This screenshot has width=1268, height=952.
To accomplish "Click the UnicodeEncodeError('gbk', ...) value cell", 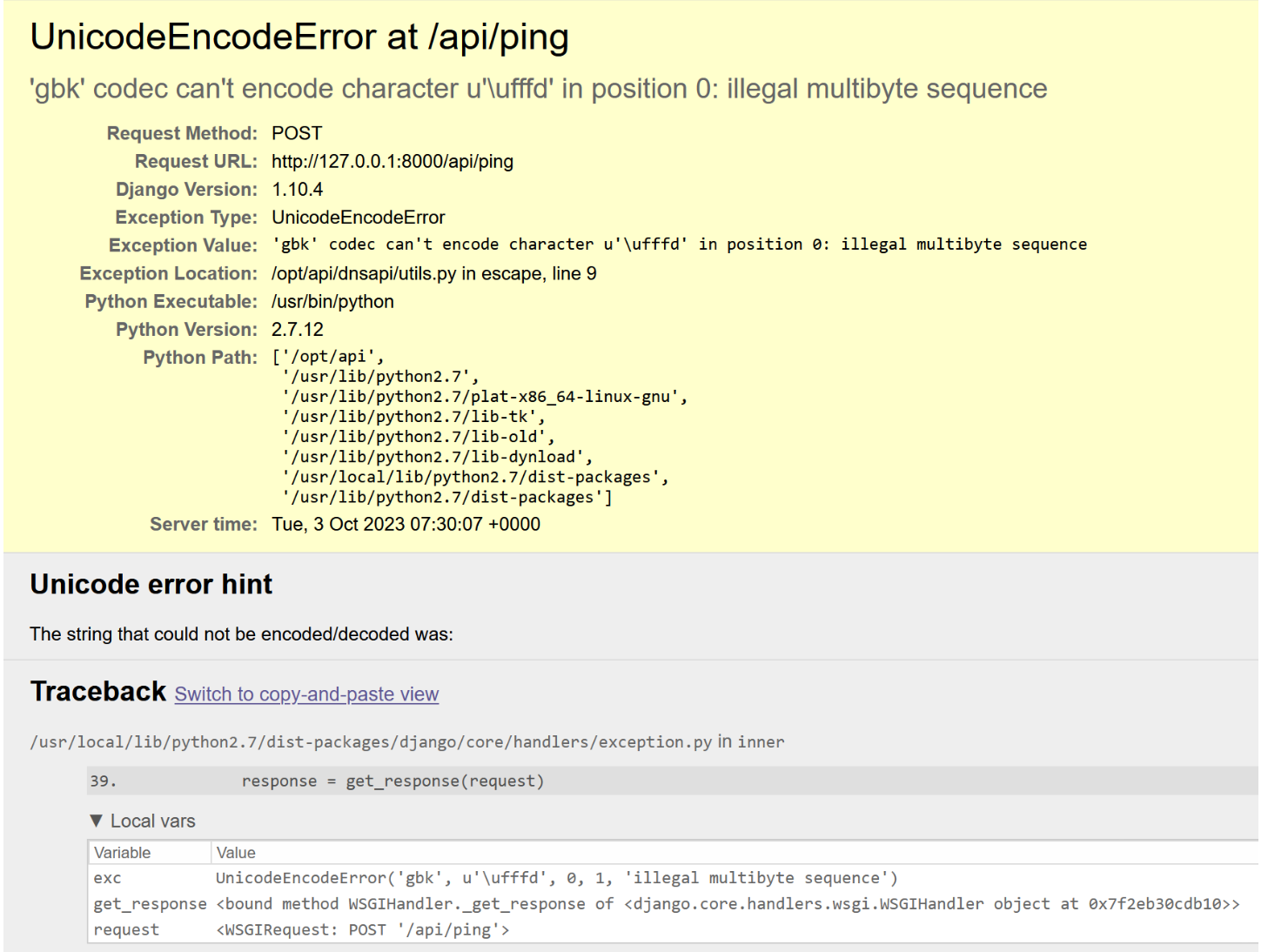I will click(557, 878).
